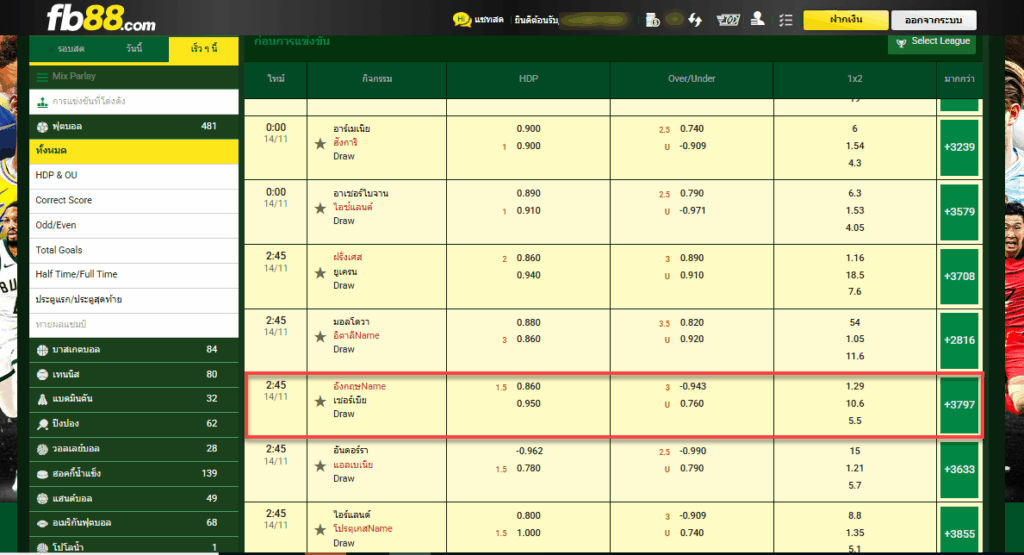Click 1x2 odds 54 for มอลโดวา
This screenshot has height=555, width=1024.
point(855,323)
